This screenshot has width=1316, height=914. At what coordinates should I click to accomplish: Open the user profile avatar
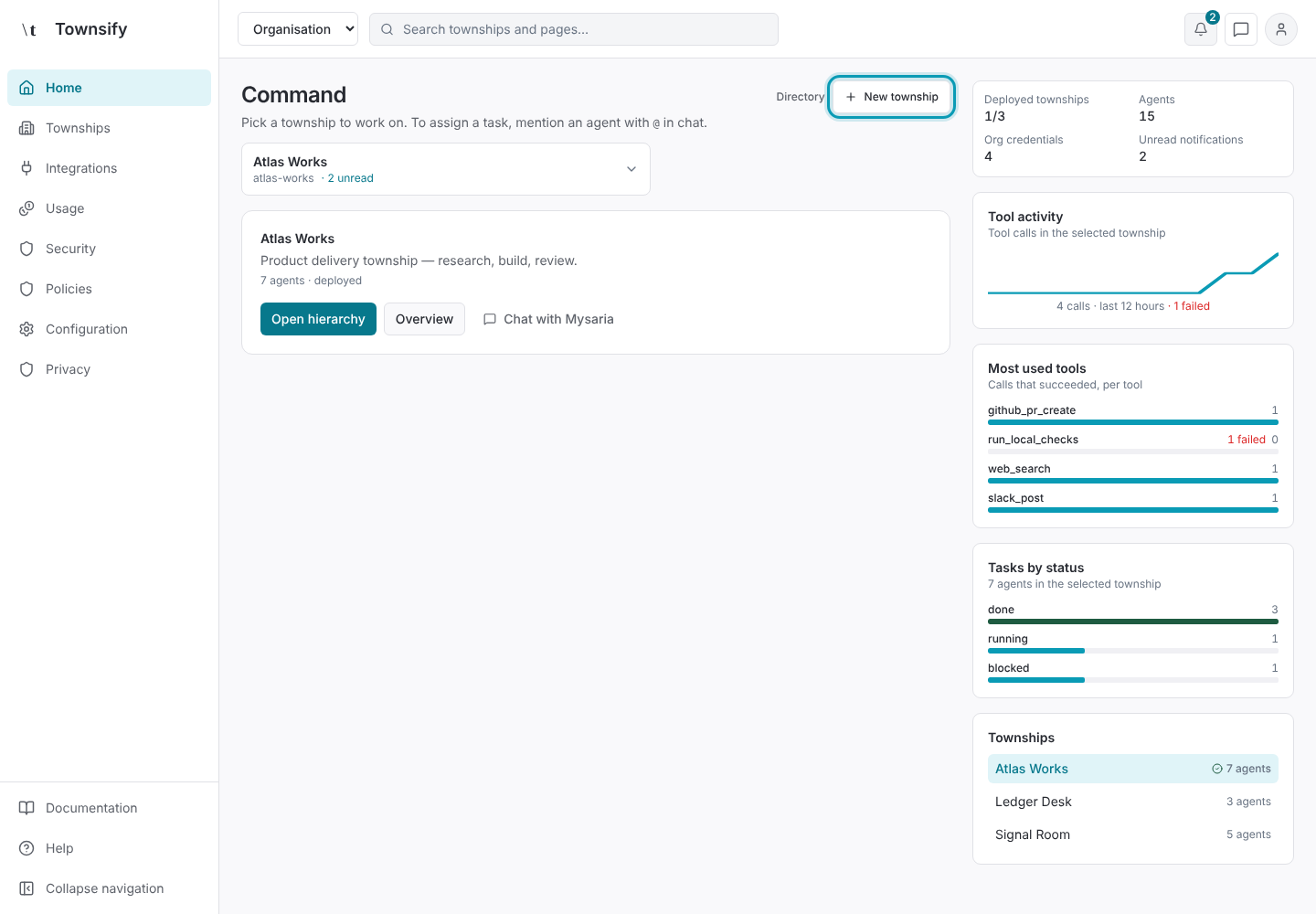click(1281, 29)
